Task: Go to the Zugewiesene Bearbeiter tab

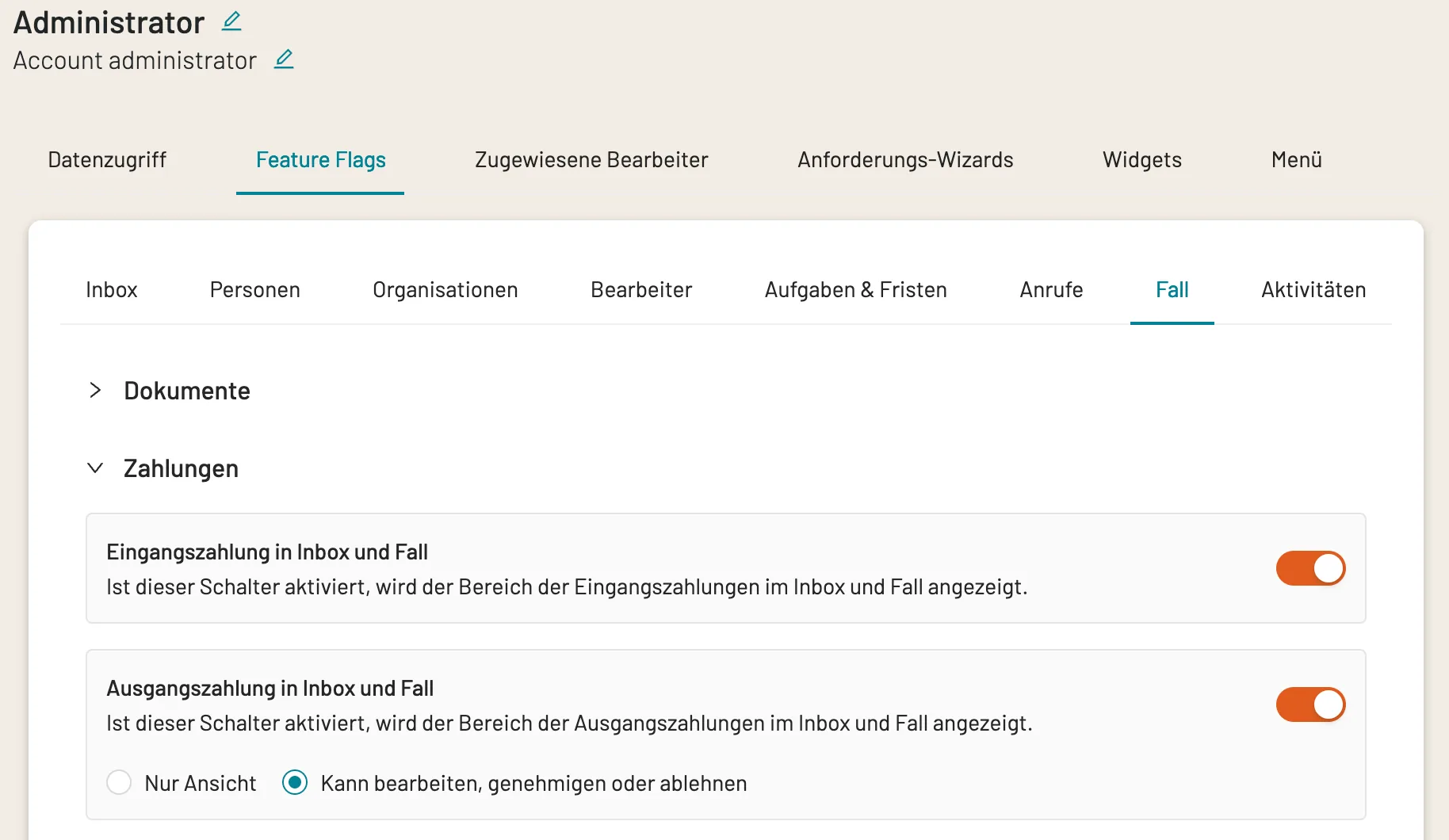Action: pyautogui.click(x=591, y=160)
